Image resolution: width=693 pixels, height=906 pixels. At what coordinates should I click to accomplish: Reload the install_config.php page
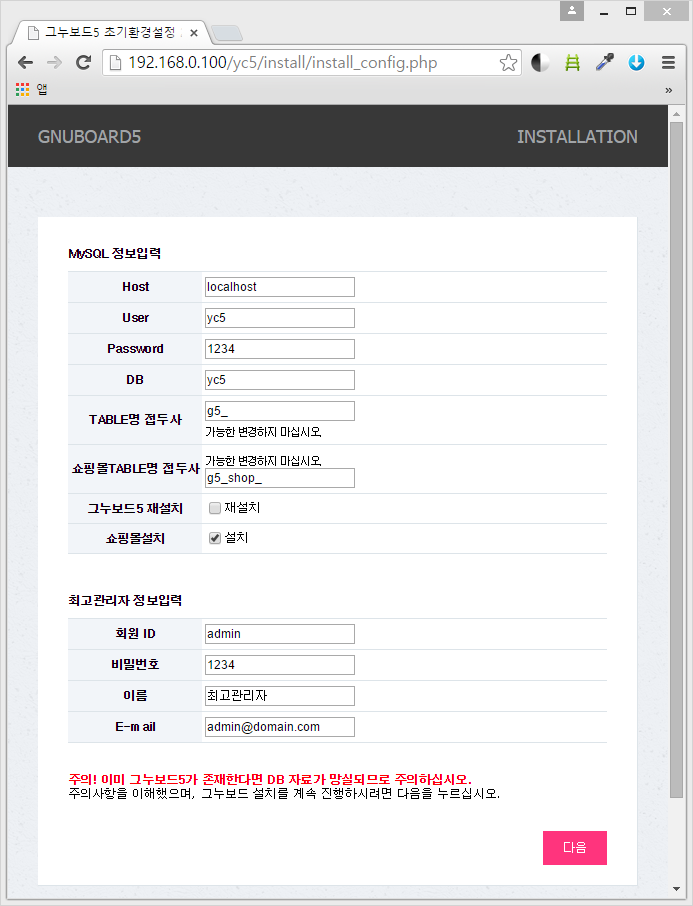(x=84, y=62)
